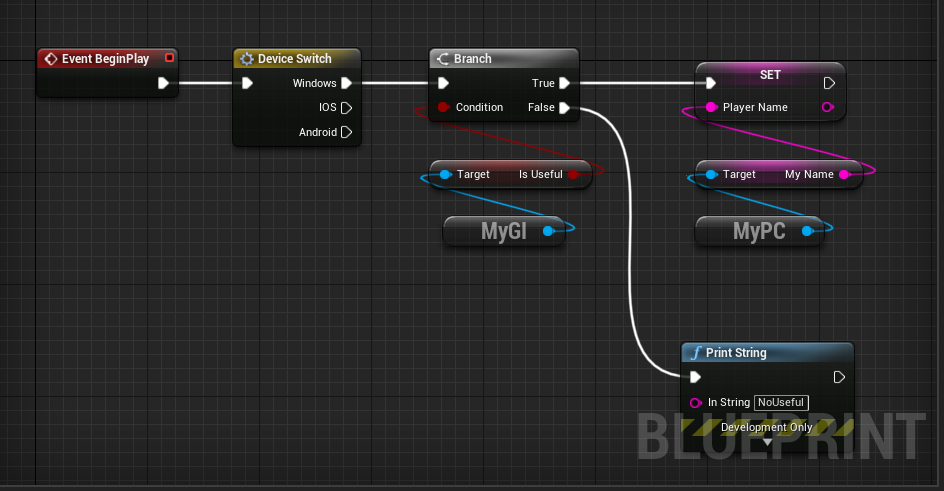Click the Windows output exec pin
Image resolution: width=944 pixels, height=491 pixels.
[346, 83]
